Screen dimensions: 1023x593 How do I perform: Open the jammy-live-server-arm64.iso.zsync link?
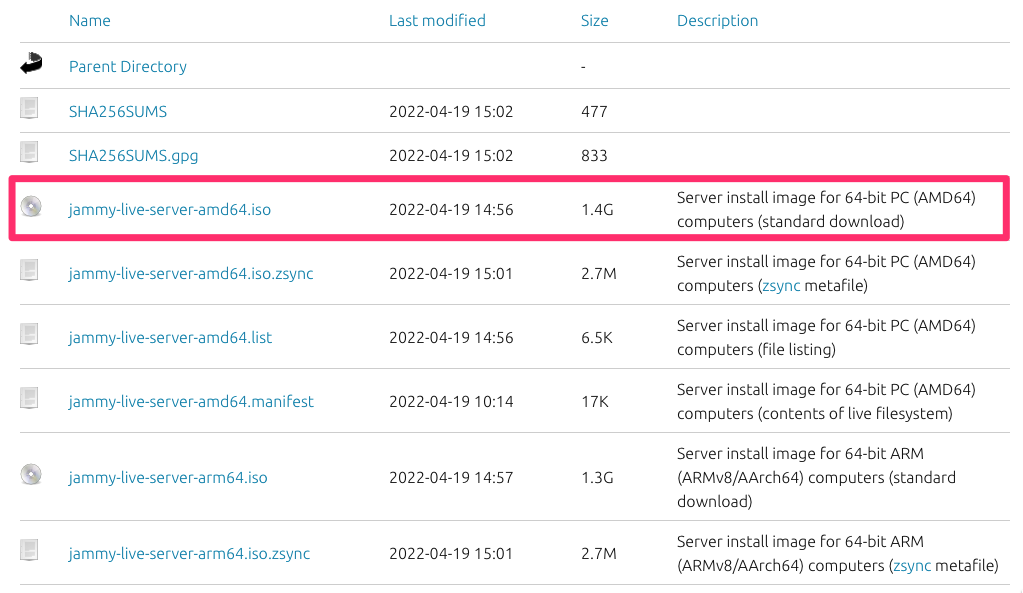pyautogui.click(x=189, y=553)
